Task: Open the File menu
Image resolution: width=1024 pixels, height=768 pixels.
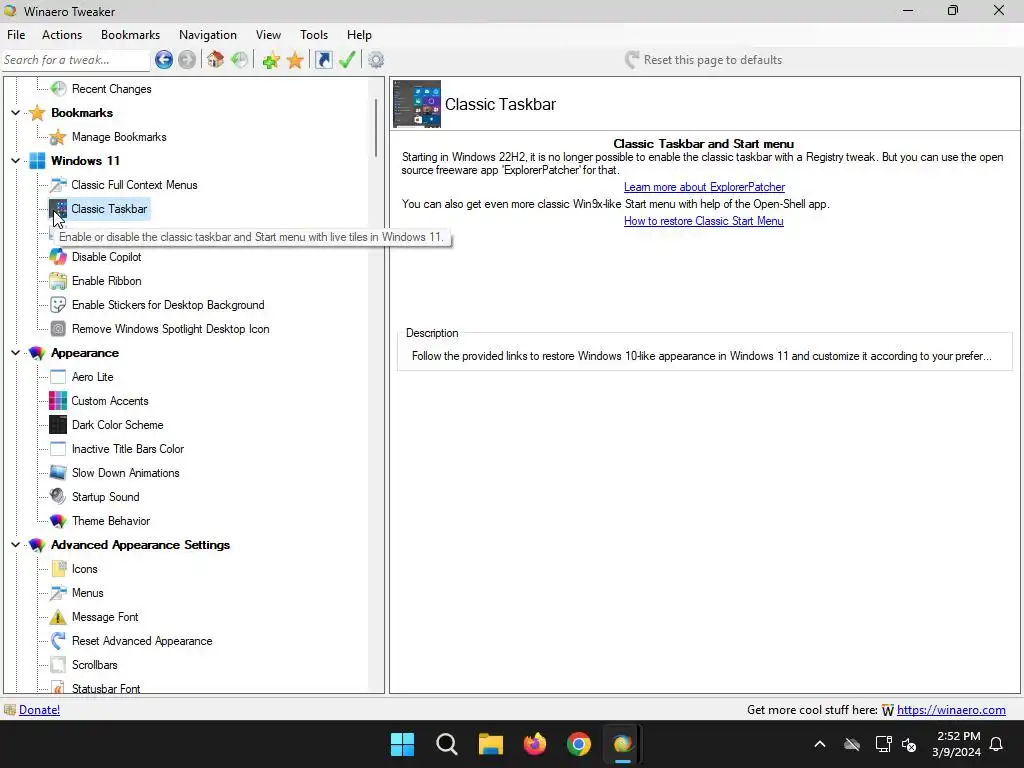Action: tap(16, 35)
